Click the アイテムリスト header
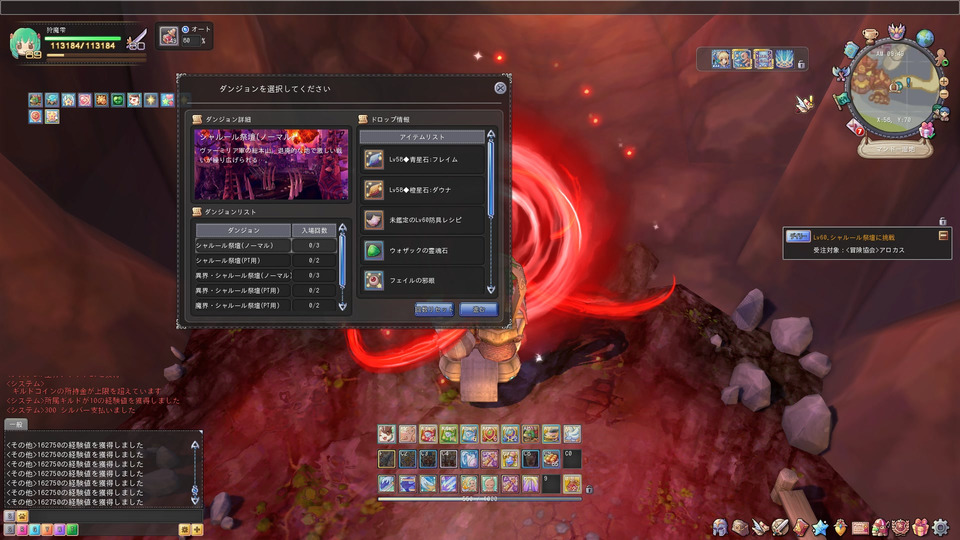960x540 pixels. pos(422,137)
